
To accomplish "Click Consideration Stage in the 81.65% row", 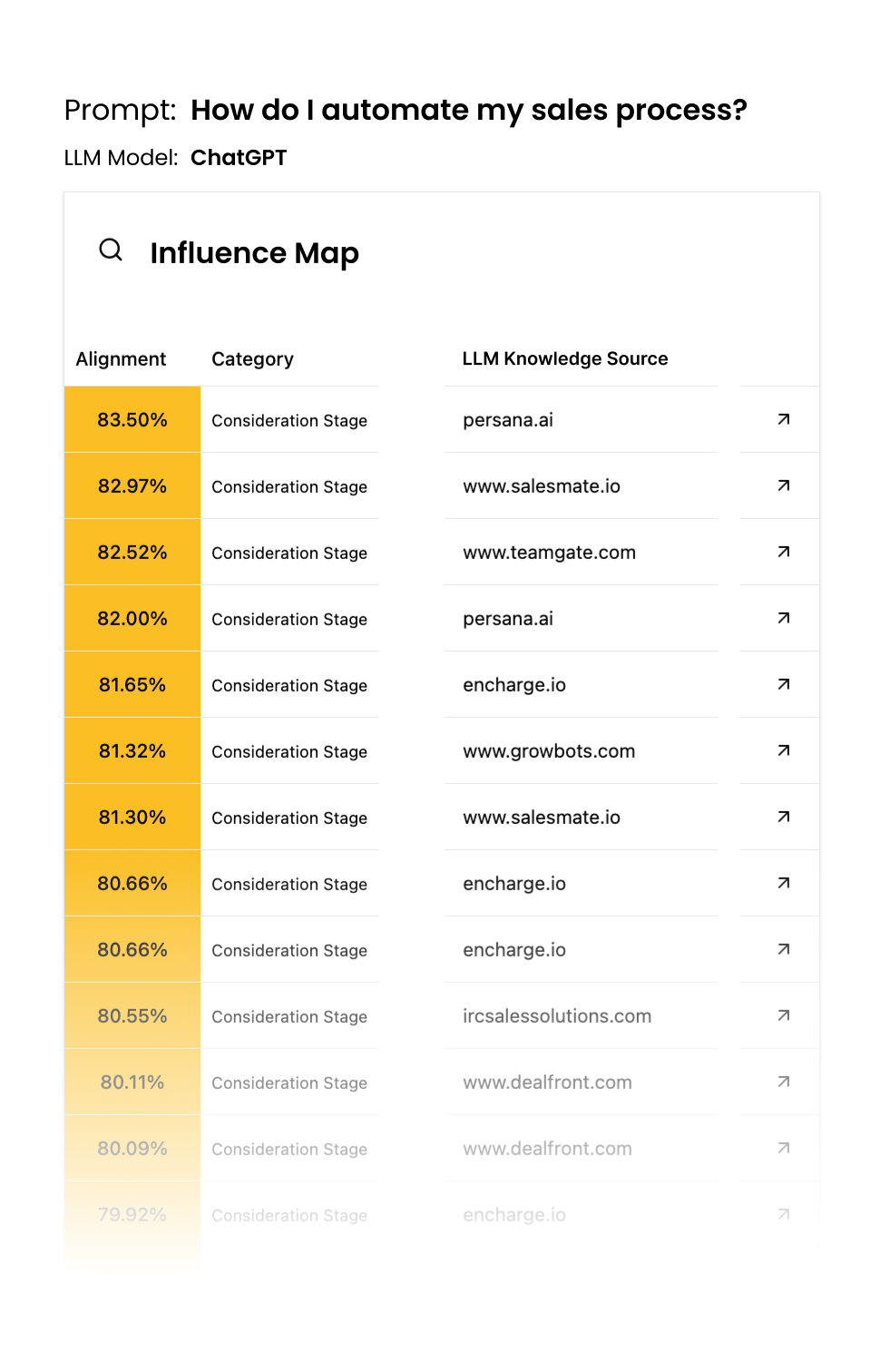I will tap(289, 686).
